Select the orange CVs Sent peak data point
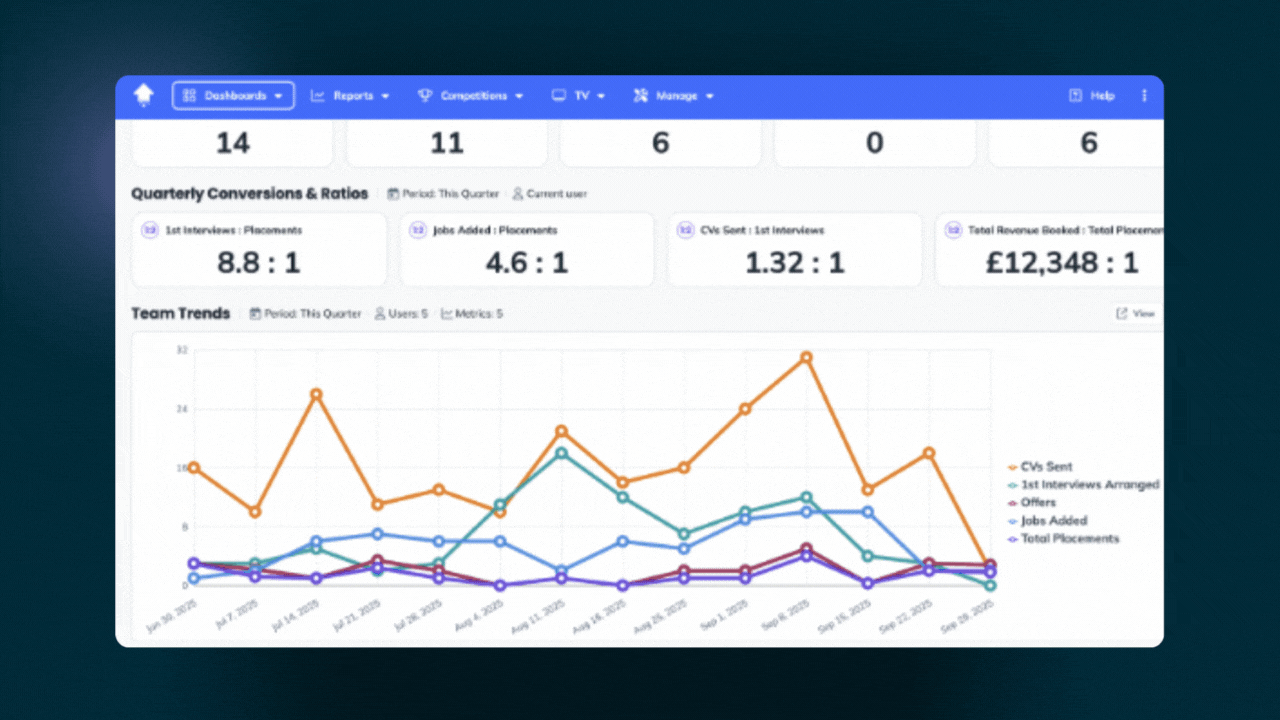This screenshot has height=720, width=1280. pyautogui.click(x=805, y=356)
